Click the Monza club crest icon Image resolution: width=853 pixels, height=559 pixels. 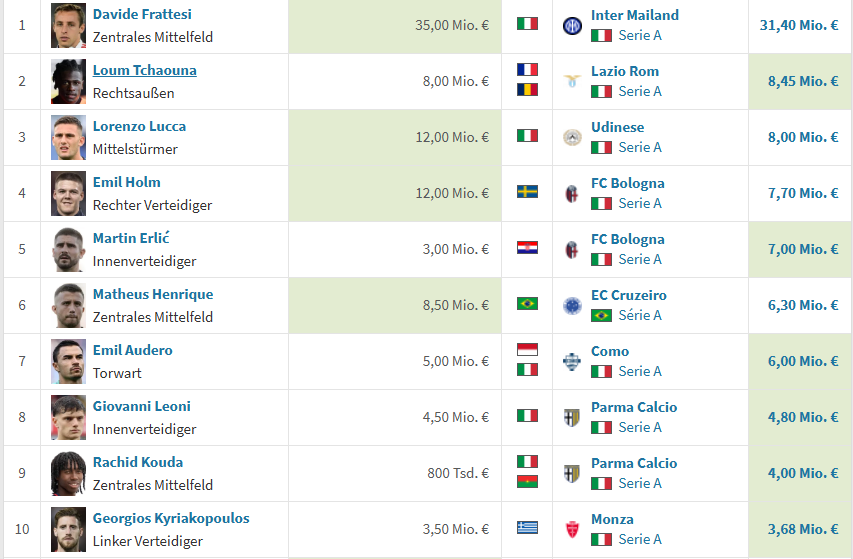(x=572, y=529)
